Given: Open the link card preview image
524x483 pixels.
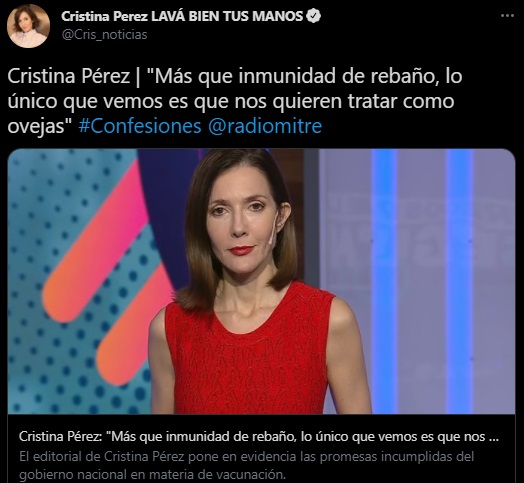Looking at the screenshot, I should [261, 281].
